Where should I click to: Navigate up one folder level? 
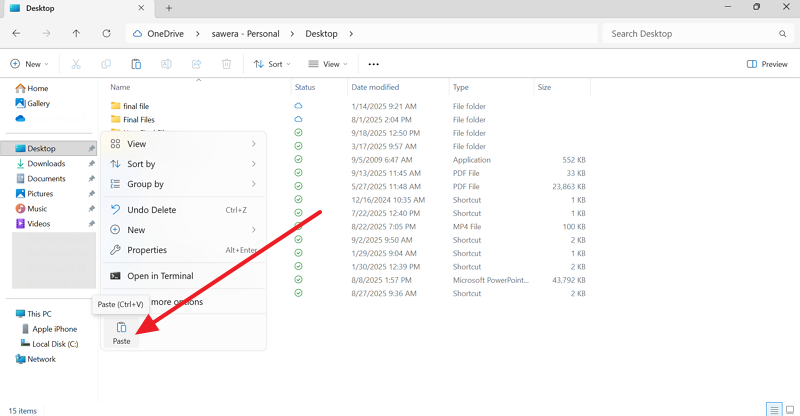pos(76,33)
